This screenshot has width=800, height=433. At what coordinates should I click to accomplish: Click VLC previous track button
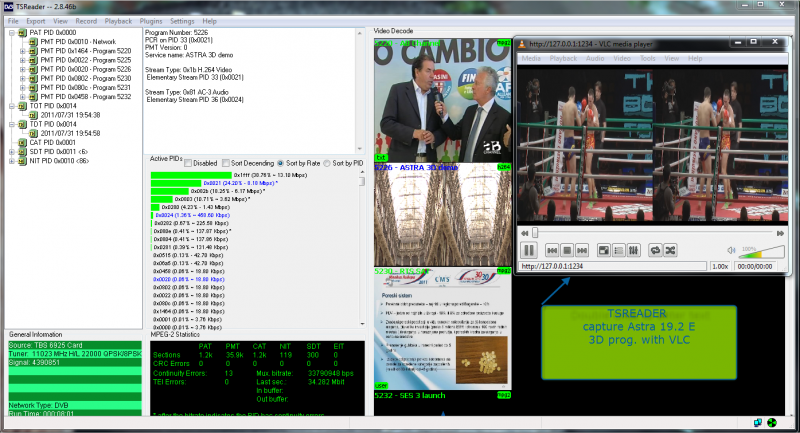pyautogui.click(x=552, y=250)
